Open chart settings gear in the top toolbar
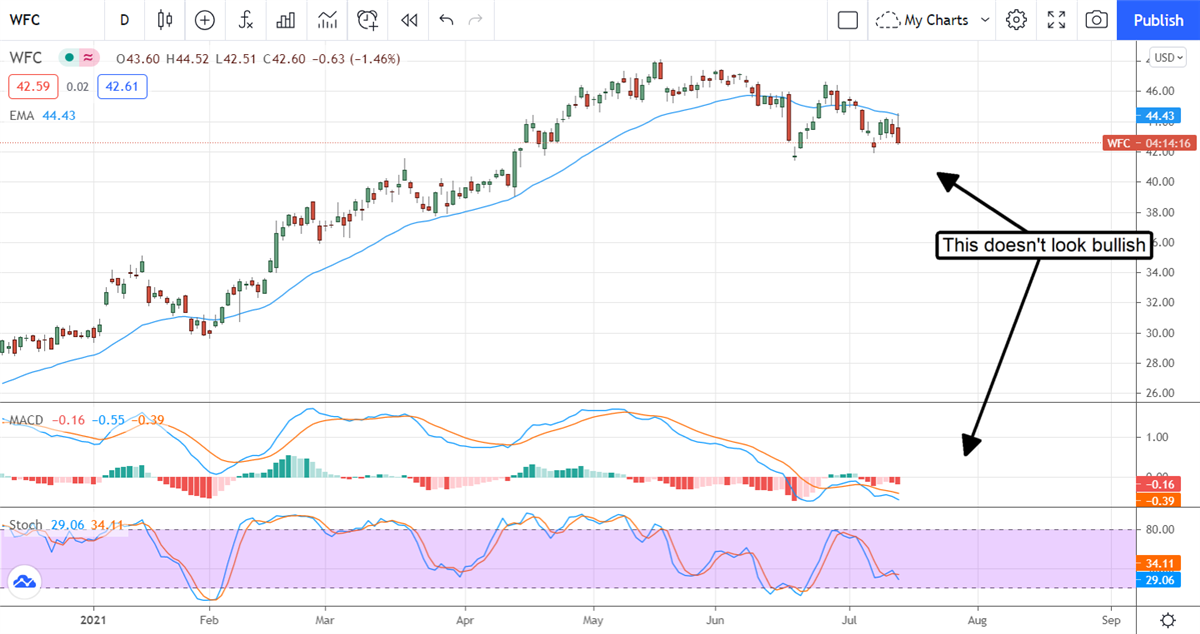Image resolution: width=1200 pixels, height=634 pixels. [x=1017, y=20]
